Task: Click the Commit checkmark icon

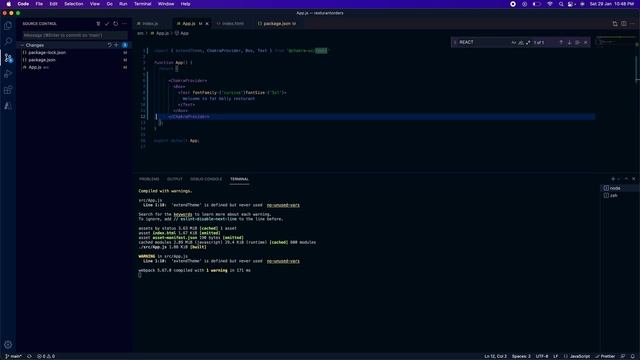Action: 107,24
